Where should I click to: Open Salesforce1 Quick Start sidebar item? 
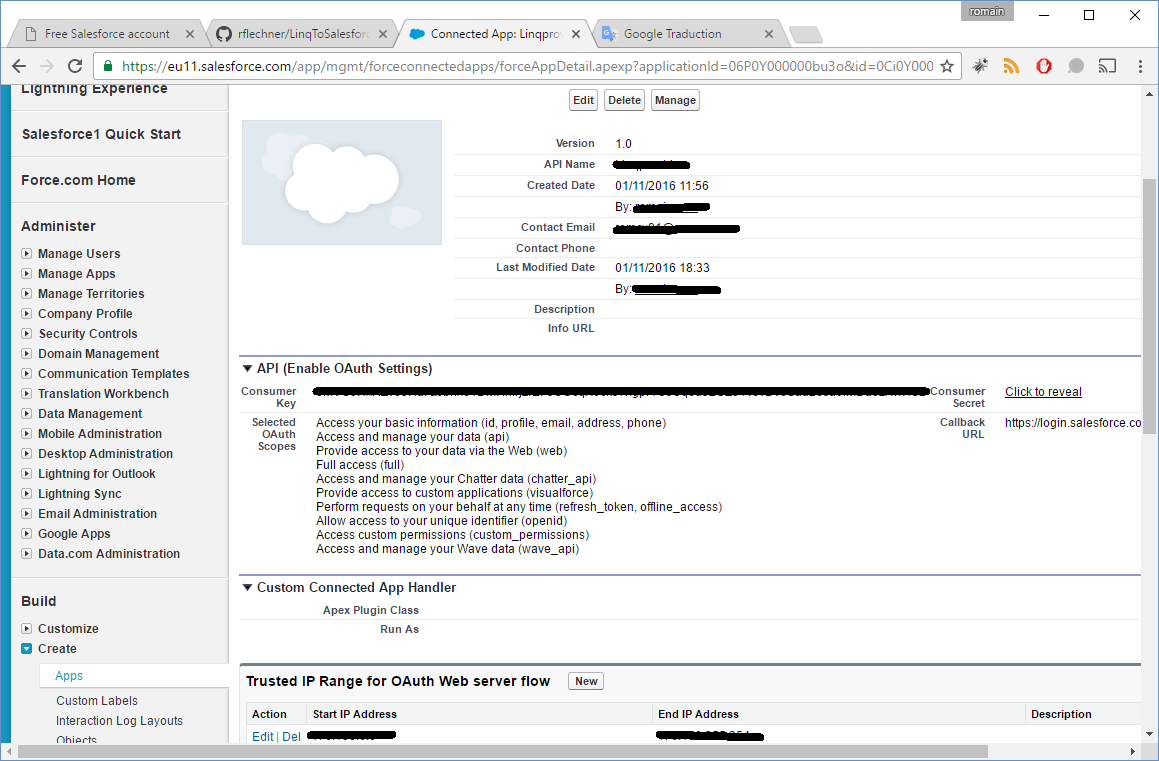(x=101, y=134)
